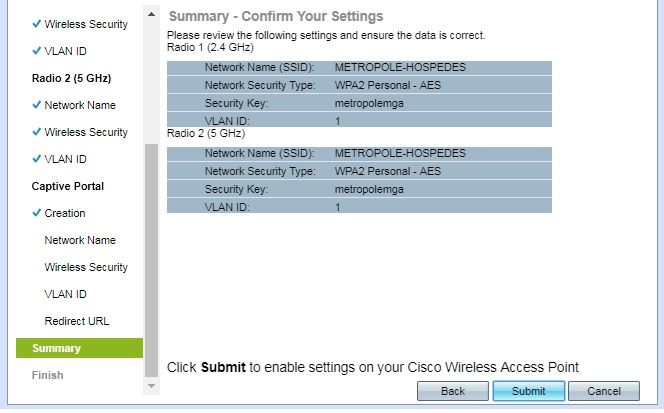Click the Back button
This screenshot has width=664, height=413.
tap(453, 391)
